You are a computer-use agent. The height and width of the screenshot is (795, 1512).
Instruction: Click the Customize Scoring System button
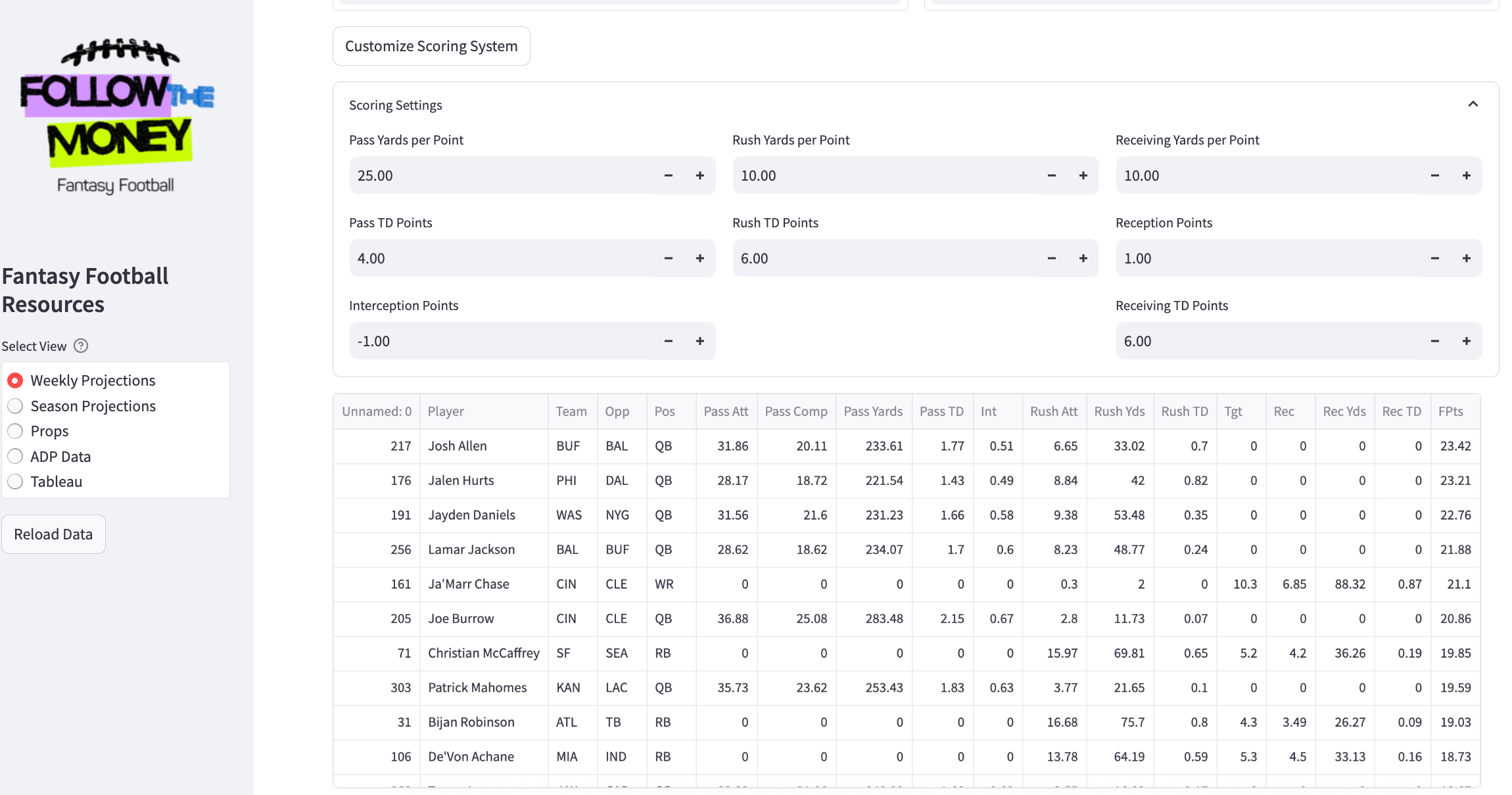(x=431, y=46)
